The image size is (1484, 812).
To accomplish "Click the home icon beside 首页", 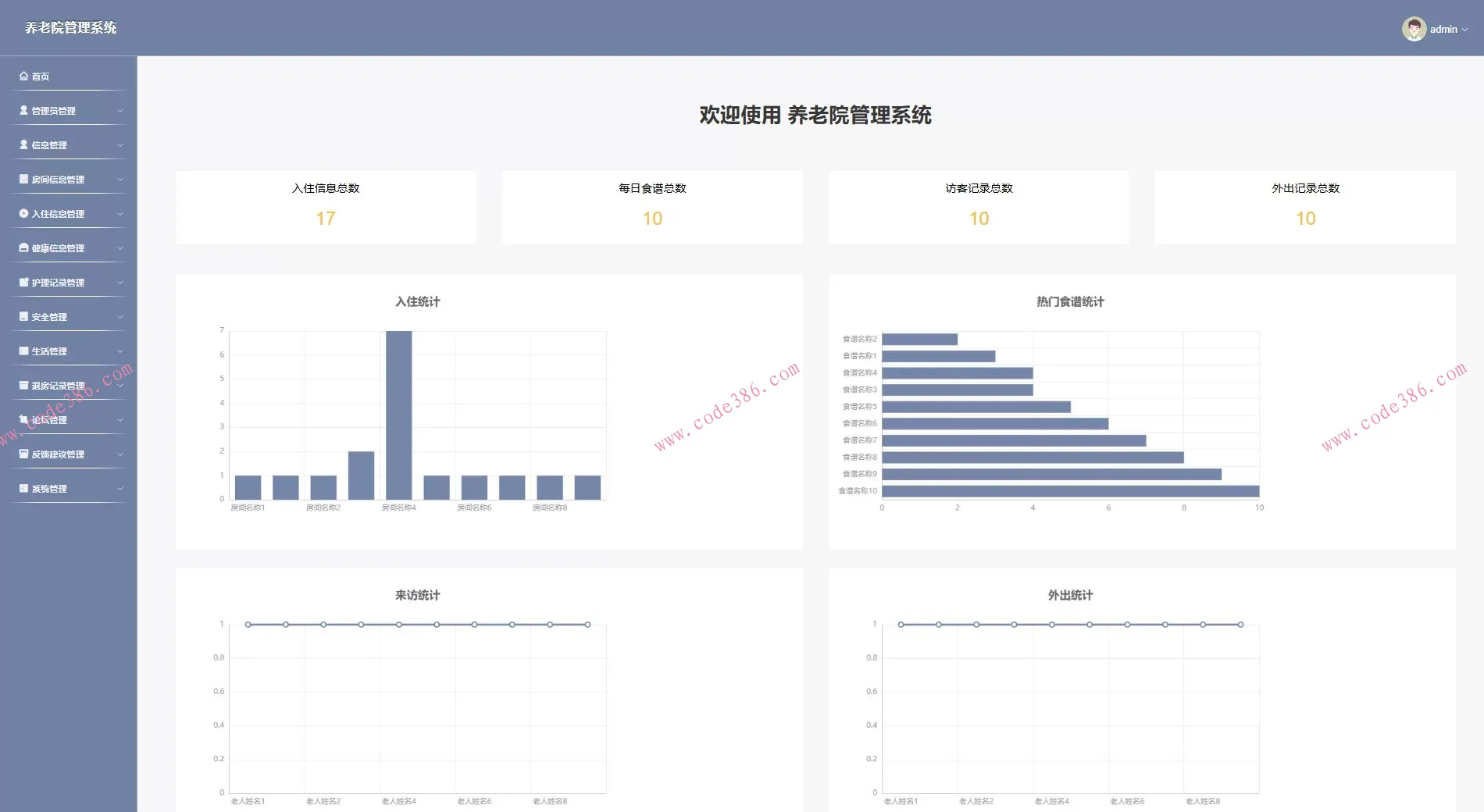I will (23, 77).
